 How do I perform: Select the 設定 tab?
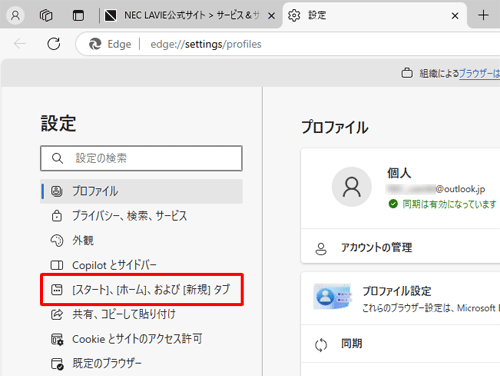[x=374, y=15]
